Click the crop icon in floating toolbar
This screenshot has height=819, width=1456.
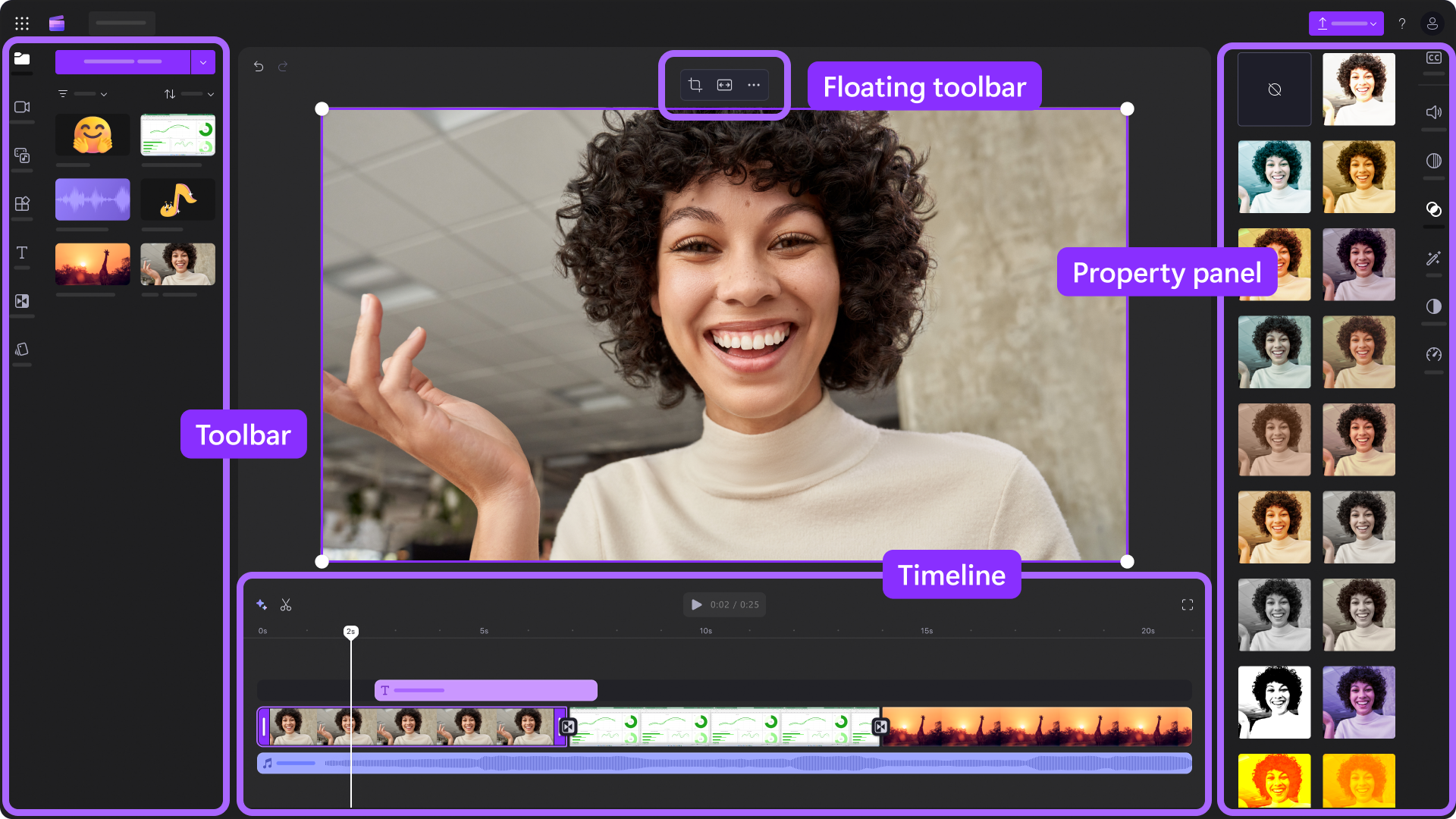[x=695, y=85]
